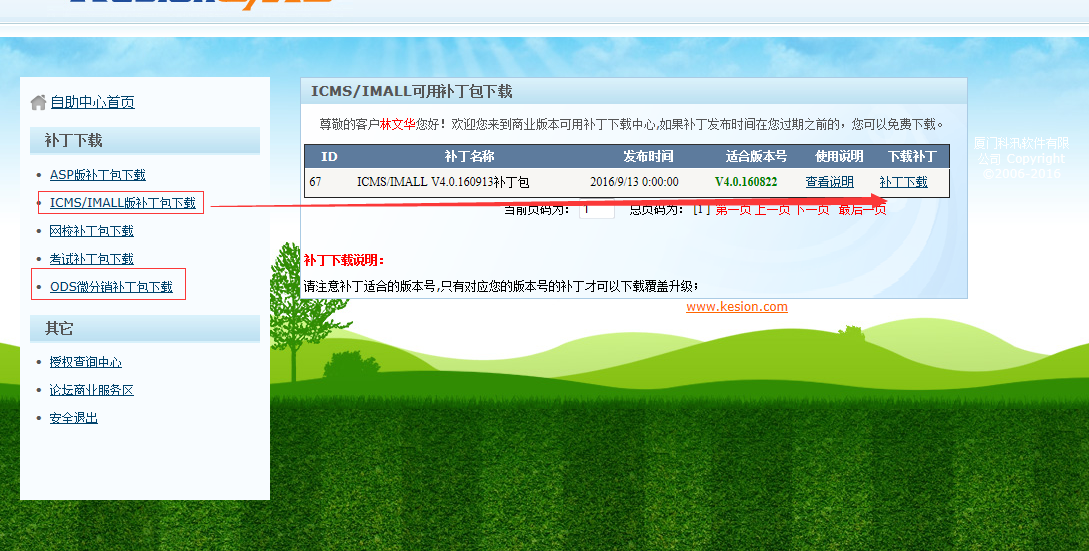Screen dimensions: 1089x551
Task: Select ICMS/IMALL版补丁包下载 sidebar link
Action: pyautogui.click(x=123, y=203)
